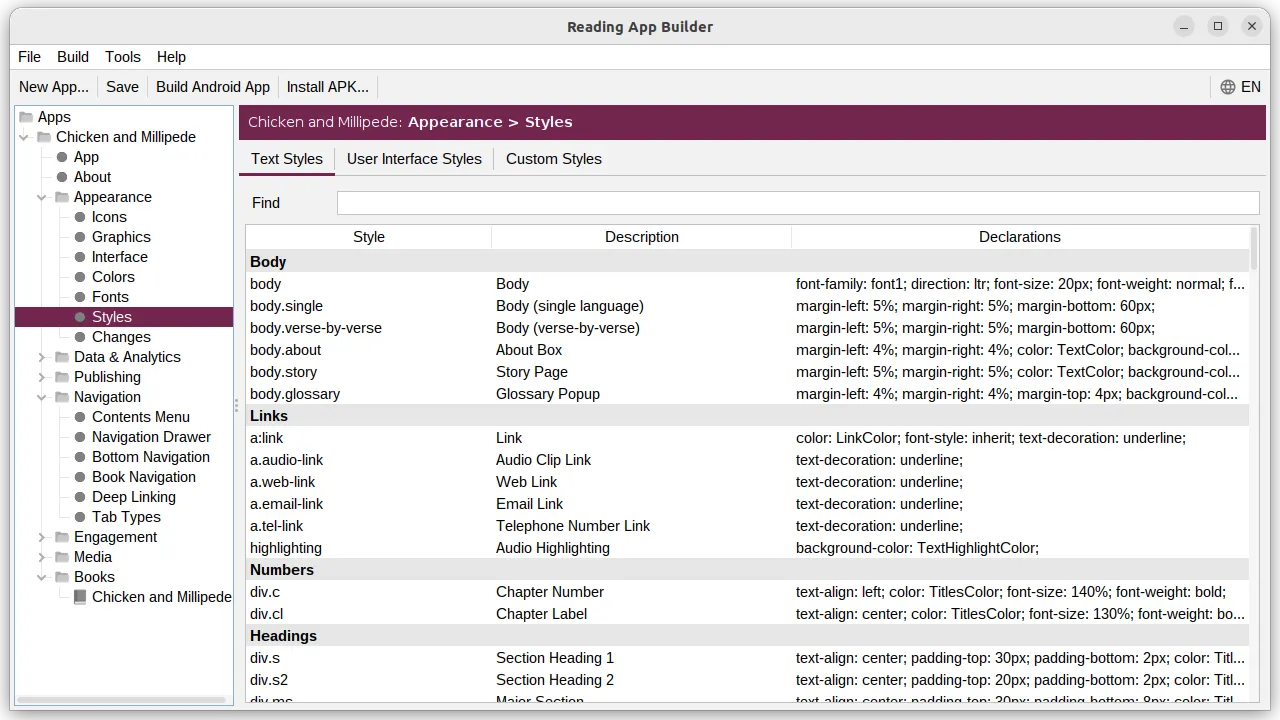Click the Style column header
This screenshot has width=1280, height=720.
pyautogui.click(x=369, y=237)
